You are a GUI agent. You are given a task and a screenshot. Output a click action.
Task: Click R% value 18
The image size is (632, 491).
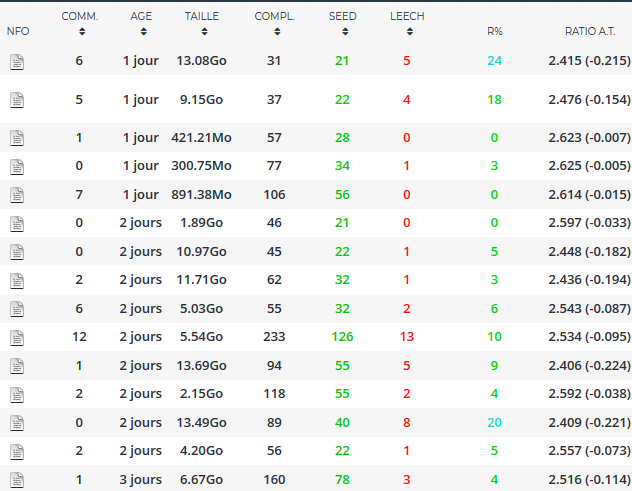click(495, 100)
